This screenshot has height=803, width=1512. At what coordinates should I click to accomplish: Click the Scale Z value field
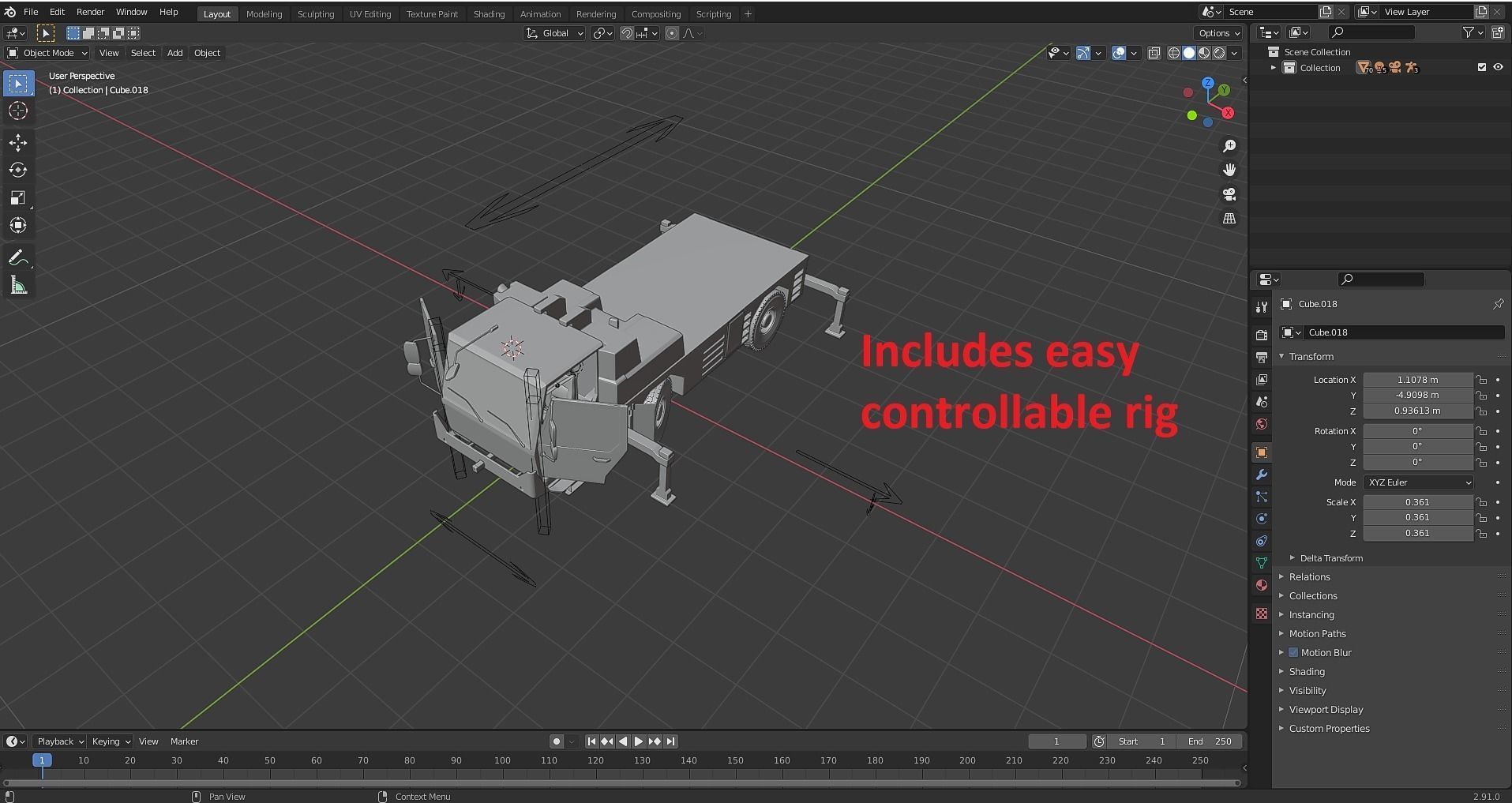(x=1418, y=533)
